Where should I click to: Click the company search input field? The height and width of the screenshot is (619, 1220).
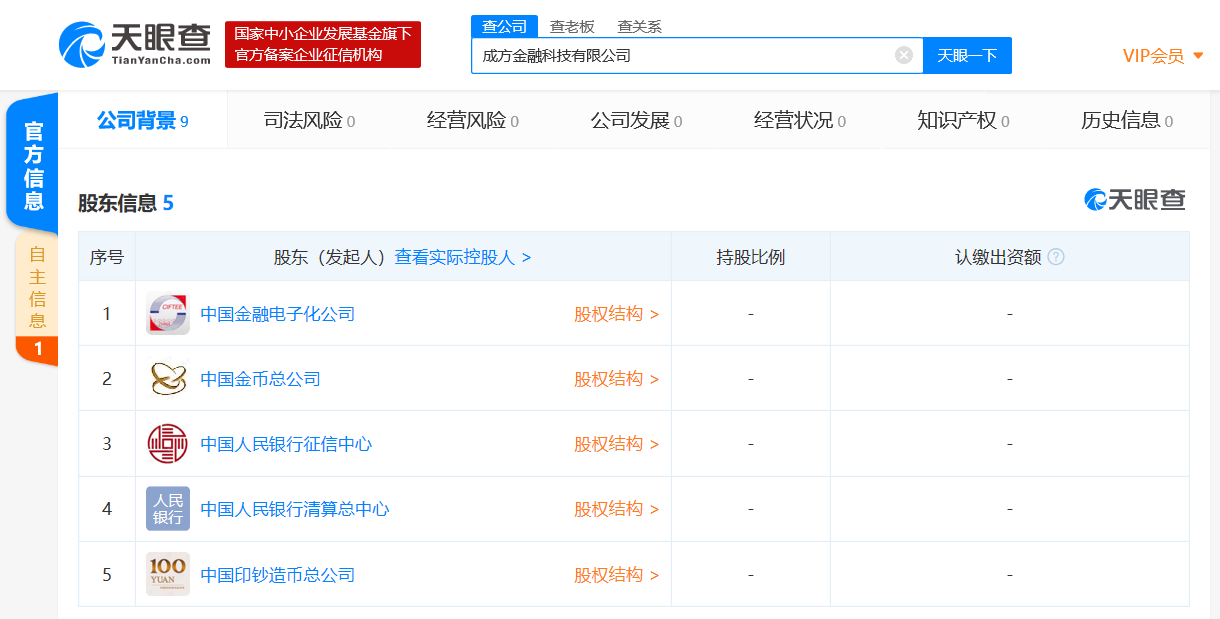tap(690, 56)
